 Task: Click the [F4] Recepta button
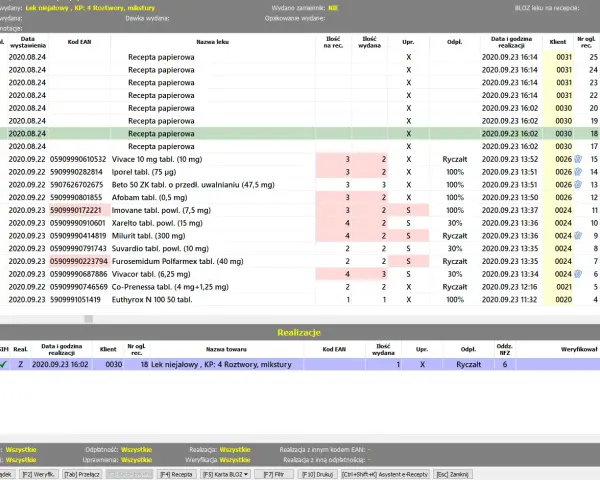pos(176,474)
